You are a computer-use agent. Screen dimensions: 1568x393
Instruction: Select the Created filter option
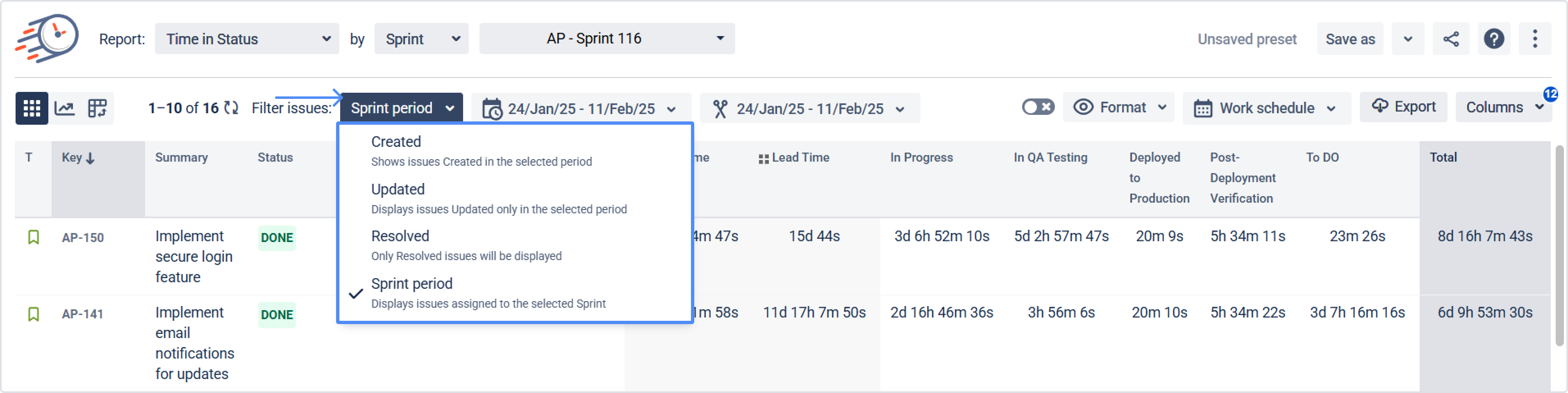coord(395,142)
